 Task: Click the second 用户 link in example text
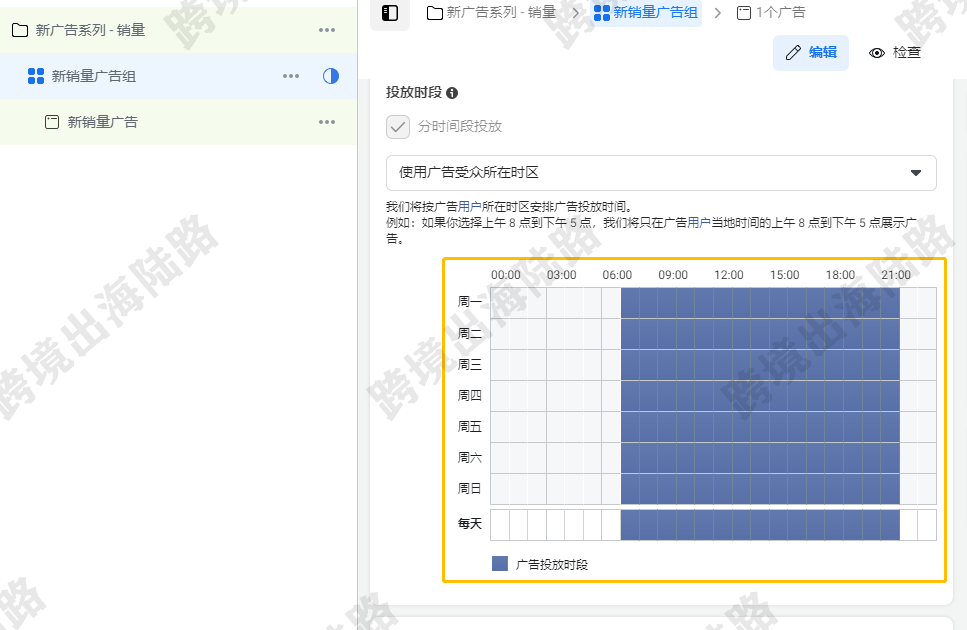coord(699,223)
